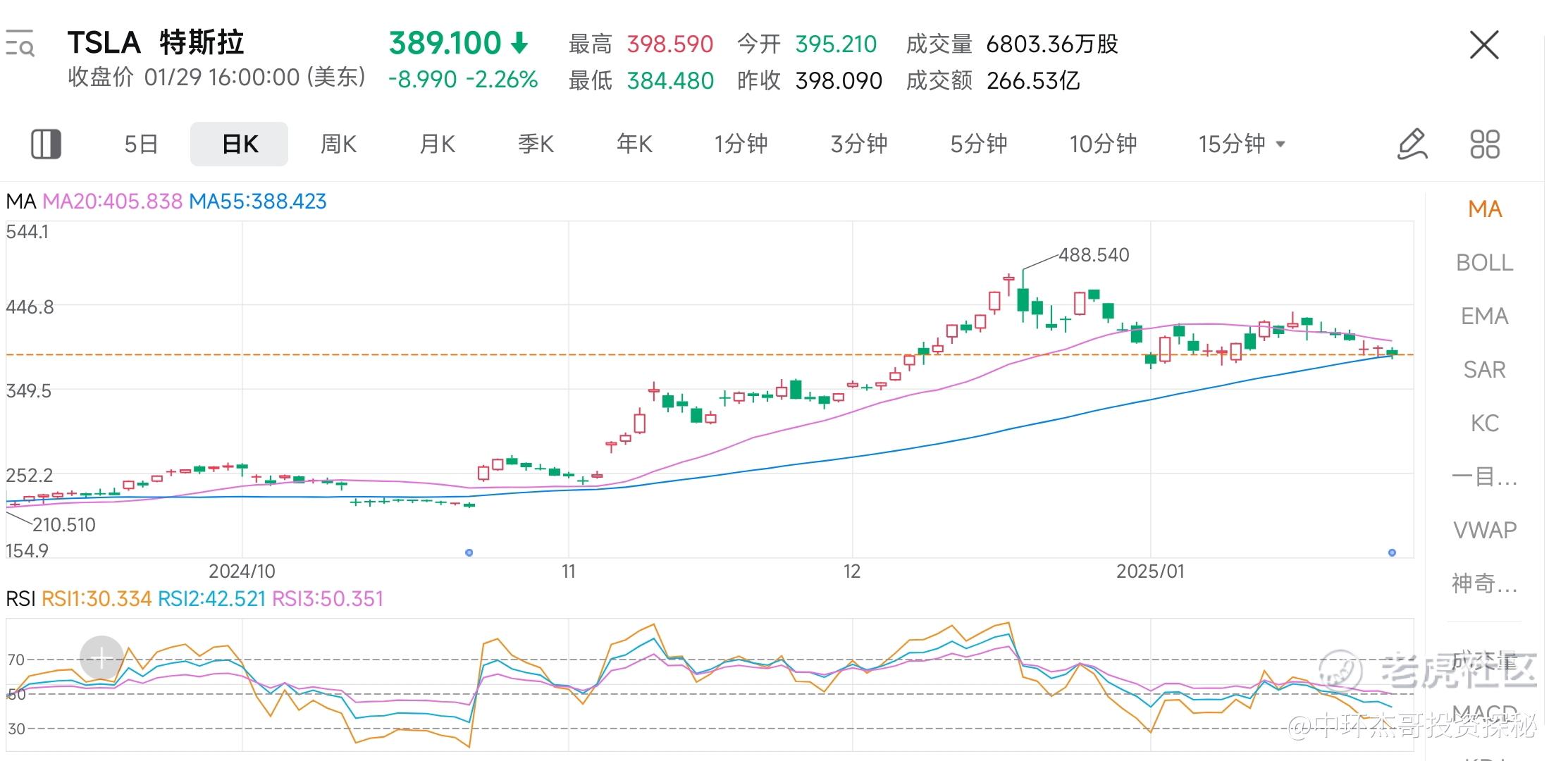This screenshot has height=761, width=1568.
Task: Click the 今开 395.210 value
Action: coord(836,44)
